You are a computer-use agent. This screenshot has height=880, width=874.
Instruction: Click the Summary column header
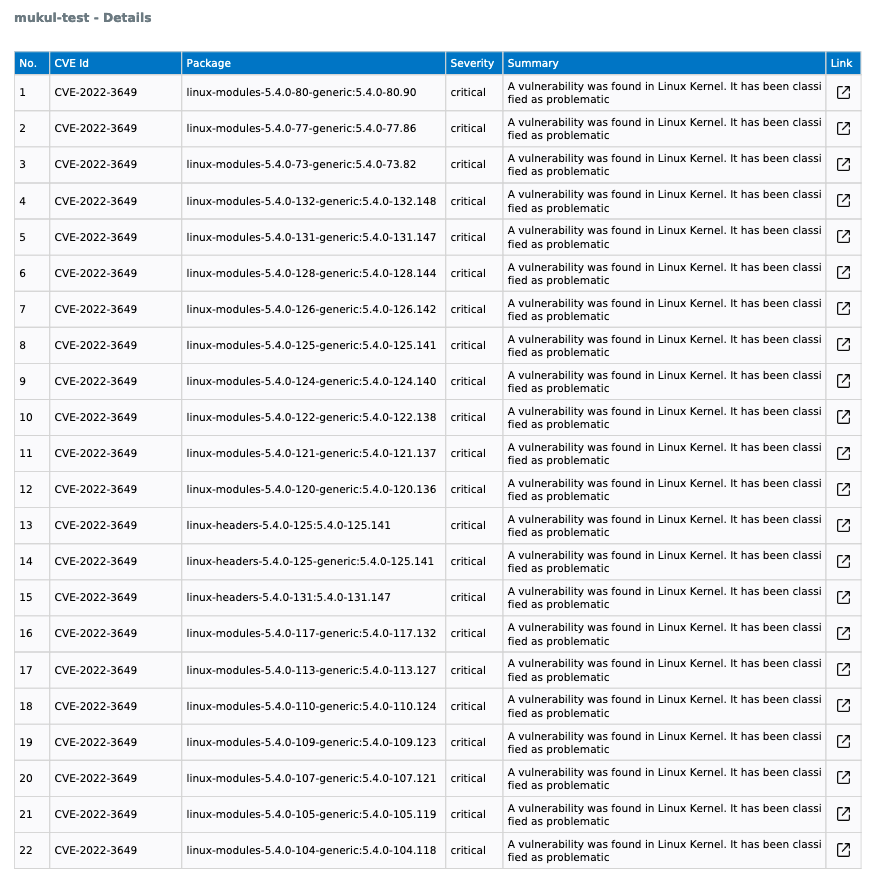pos(664,63)
